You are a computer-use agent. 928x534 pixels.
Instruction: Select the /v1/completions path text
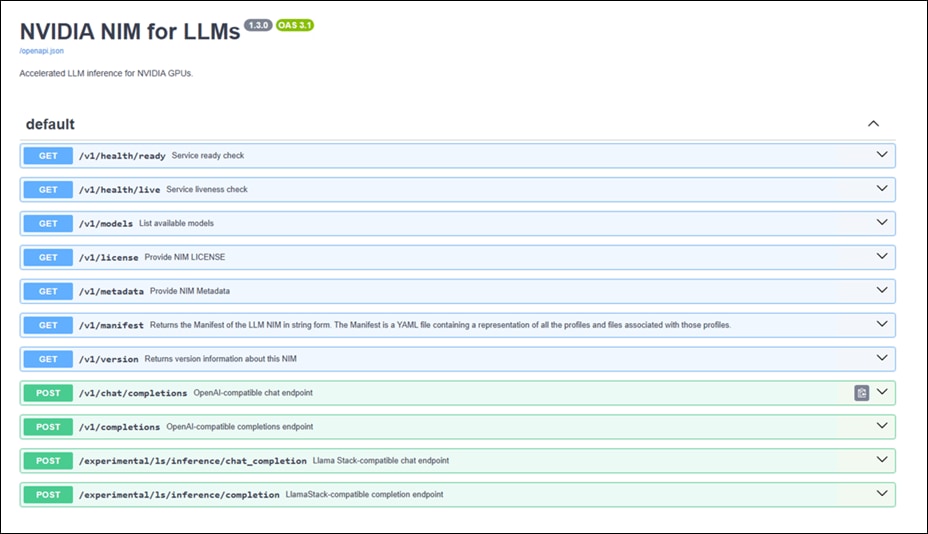pos(120,427)
